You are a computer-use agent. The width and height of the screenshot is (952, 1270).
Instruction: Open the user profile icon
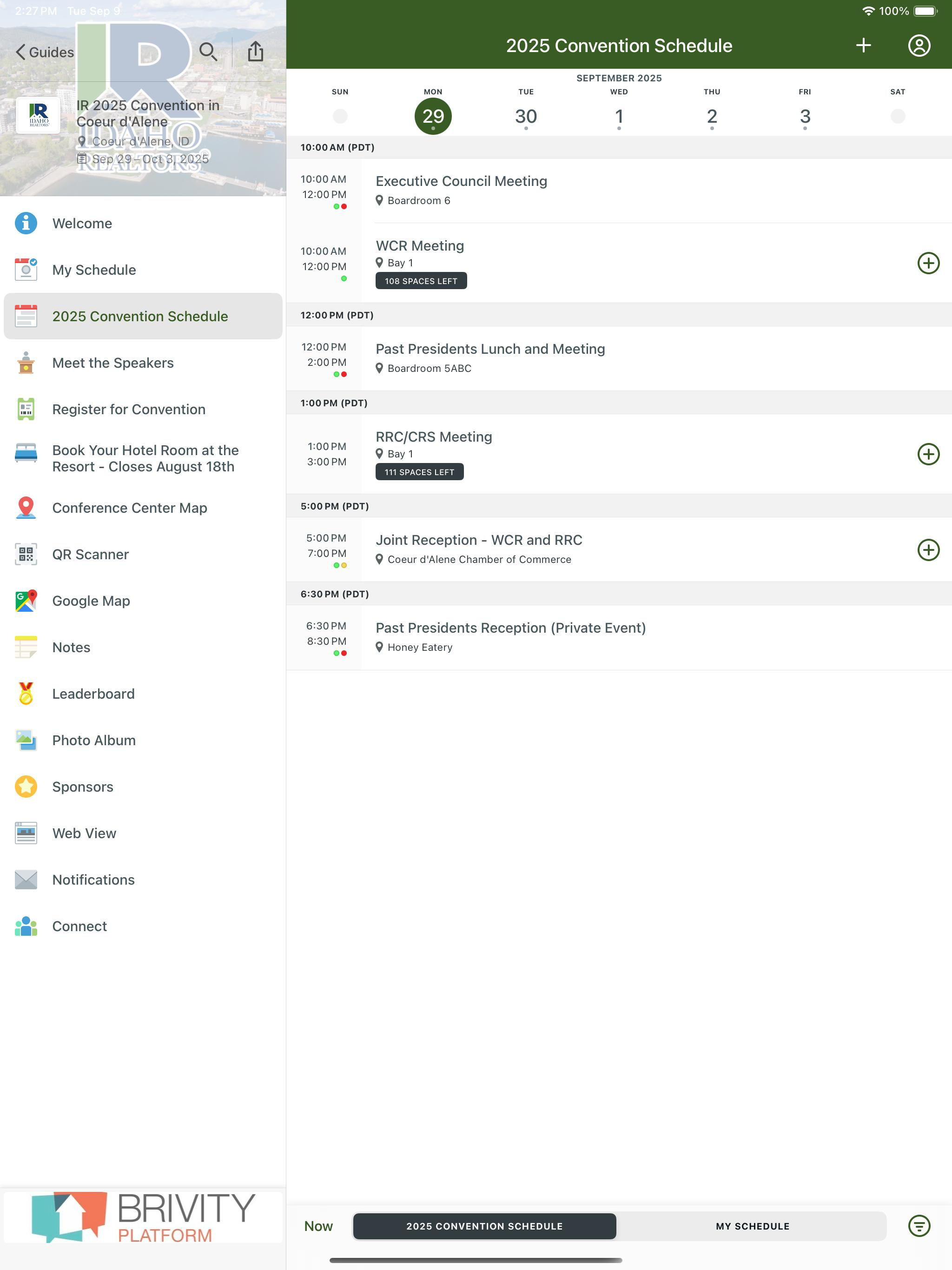(919, 46)
